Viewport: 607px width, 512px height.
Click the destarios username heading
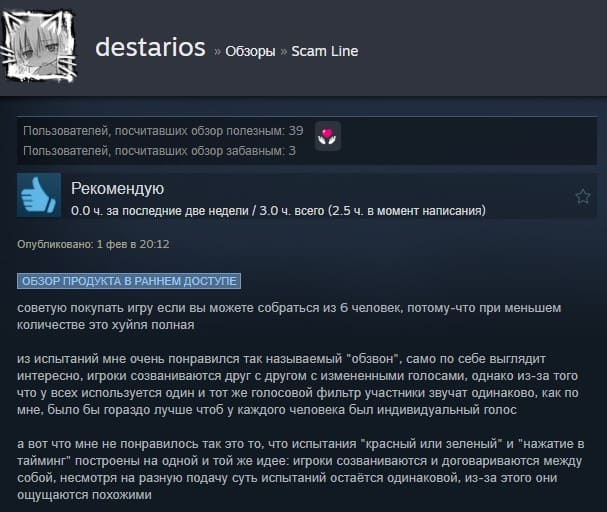tap(150, 47)
